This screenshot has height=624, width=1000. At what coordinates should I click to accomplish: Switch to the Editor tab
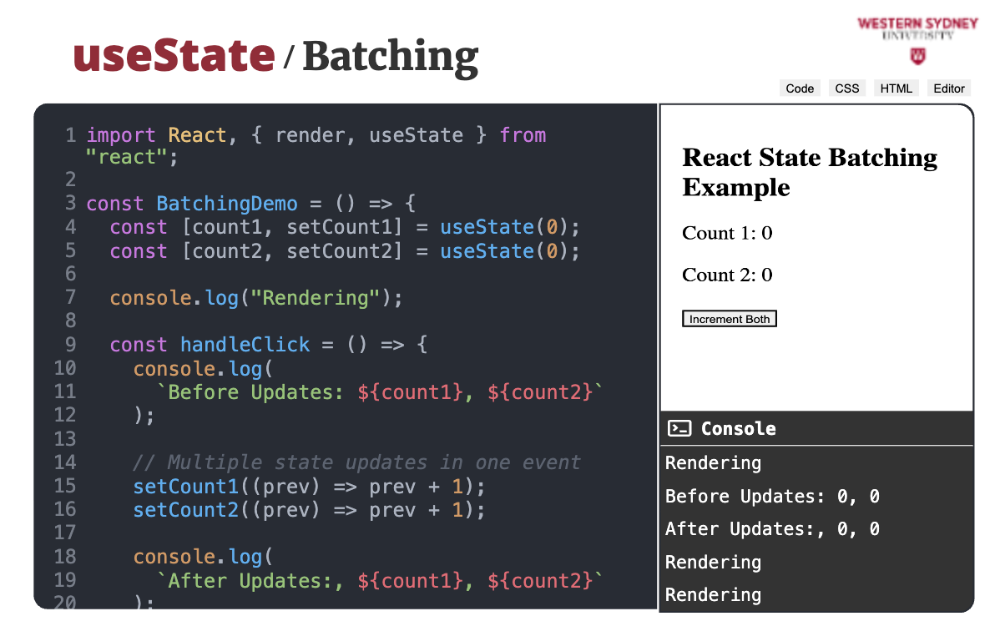tap(948, 88)
